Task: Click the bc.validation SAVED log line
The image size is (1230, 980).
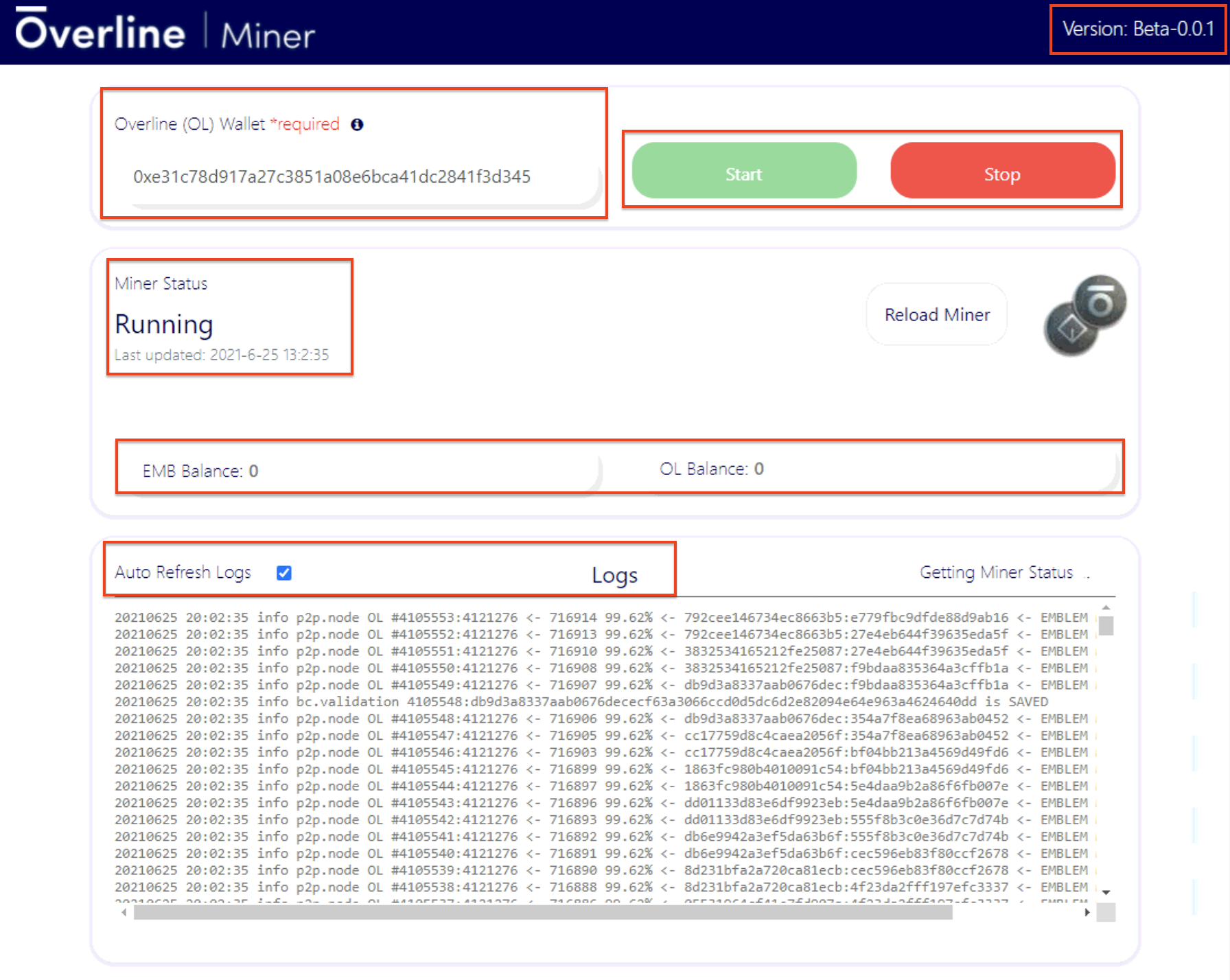Action: click(581, 702)
